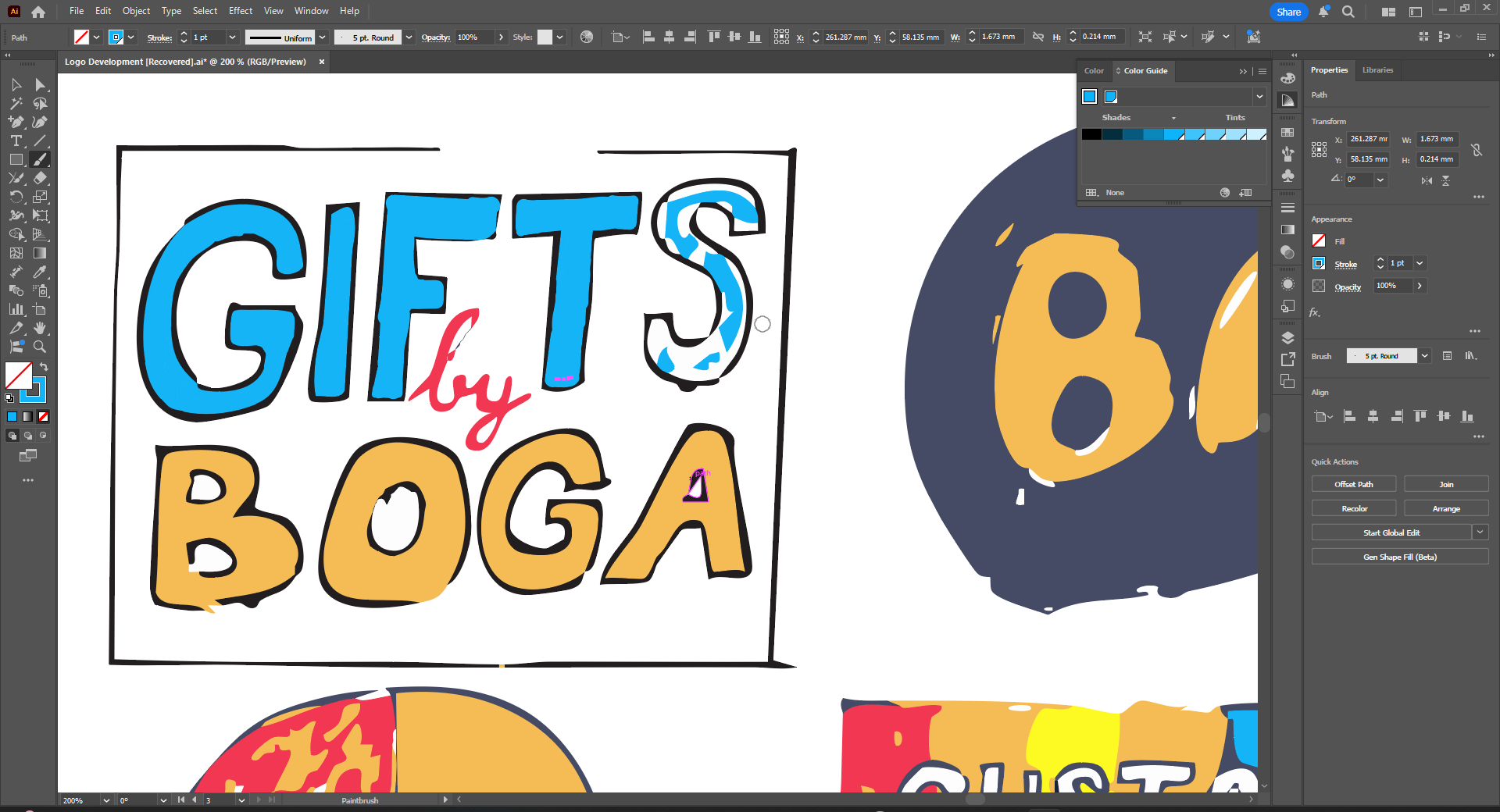
Task: Select the Type tool
Action: click(x=16, y=141)
